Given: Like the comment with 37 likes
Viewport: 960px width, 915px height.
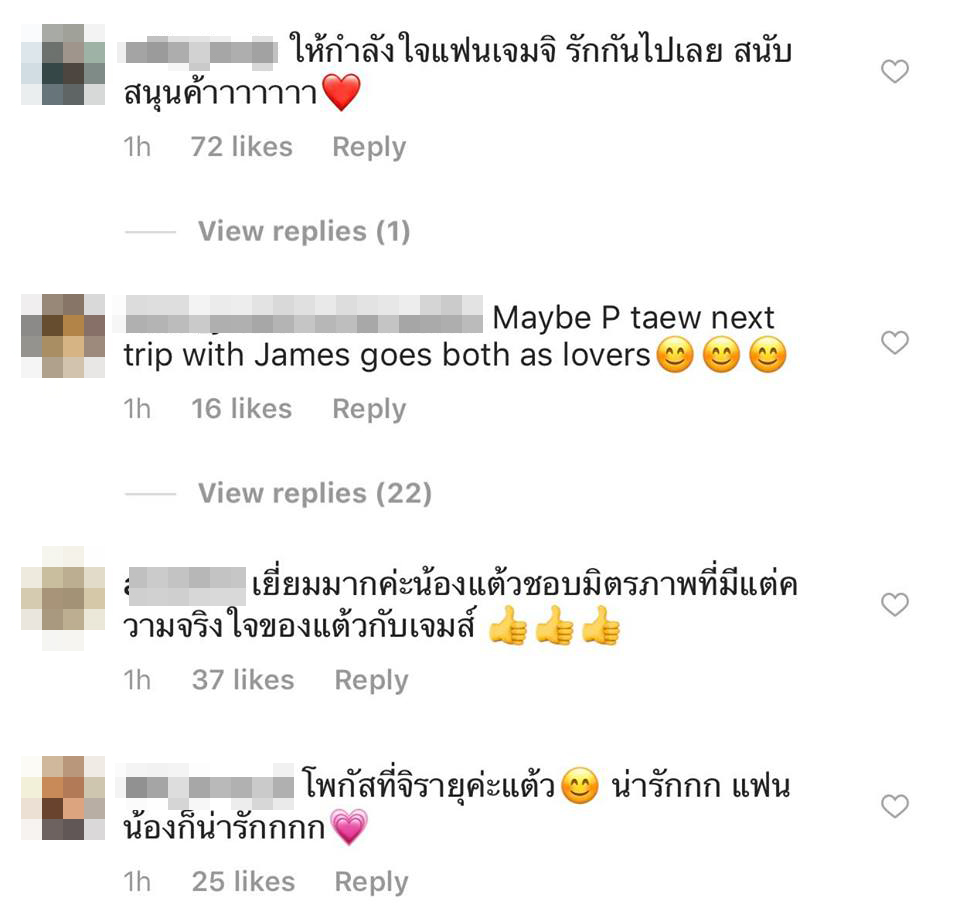Looking at the screenshot, I should pos(894,604).
